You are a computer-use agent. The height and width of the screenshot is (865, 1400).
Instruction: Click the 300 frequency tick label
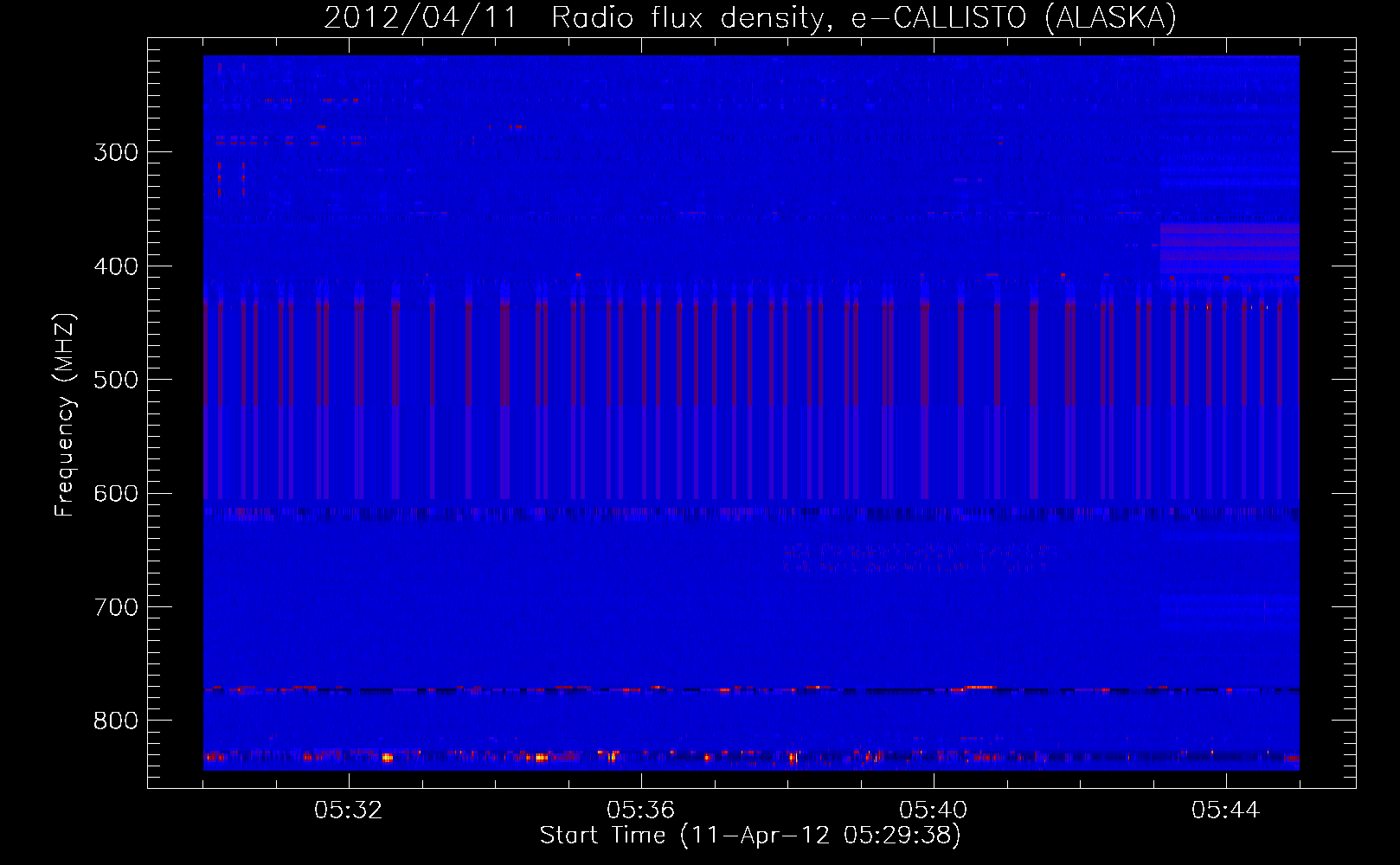(116, 152)
